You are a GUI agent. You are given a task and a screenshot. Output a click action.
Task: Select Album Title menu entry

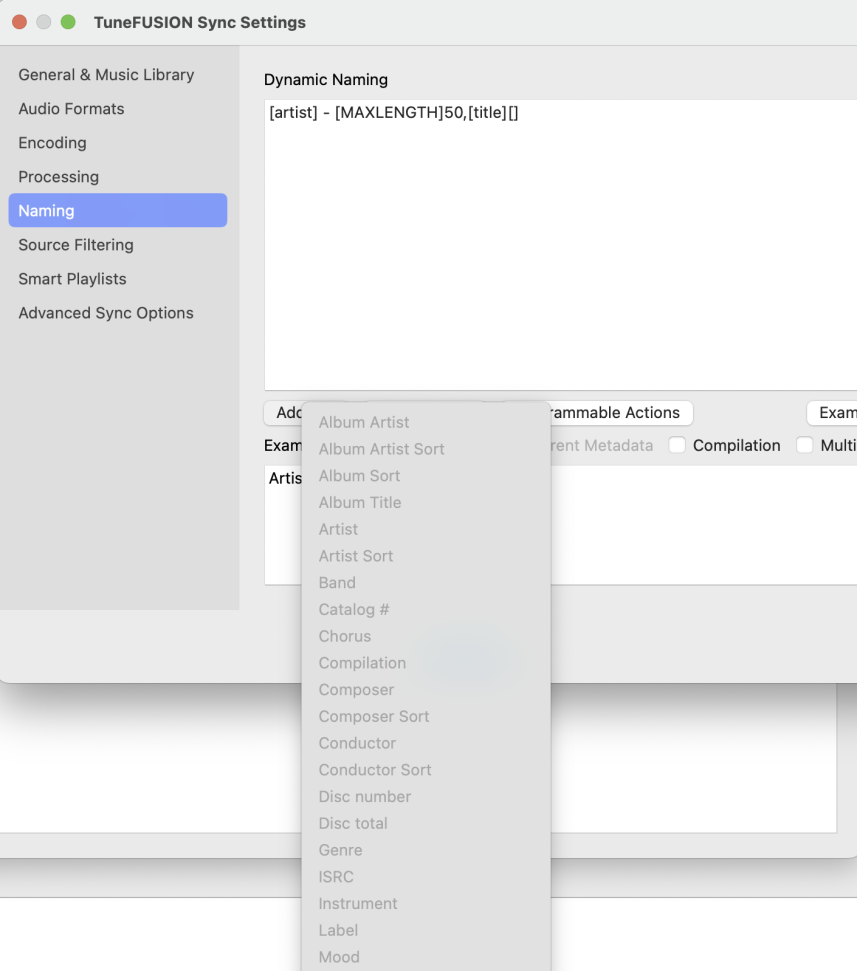[x=426, y=502]
